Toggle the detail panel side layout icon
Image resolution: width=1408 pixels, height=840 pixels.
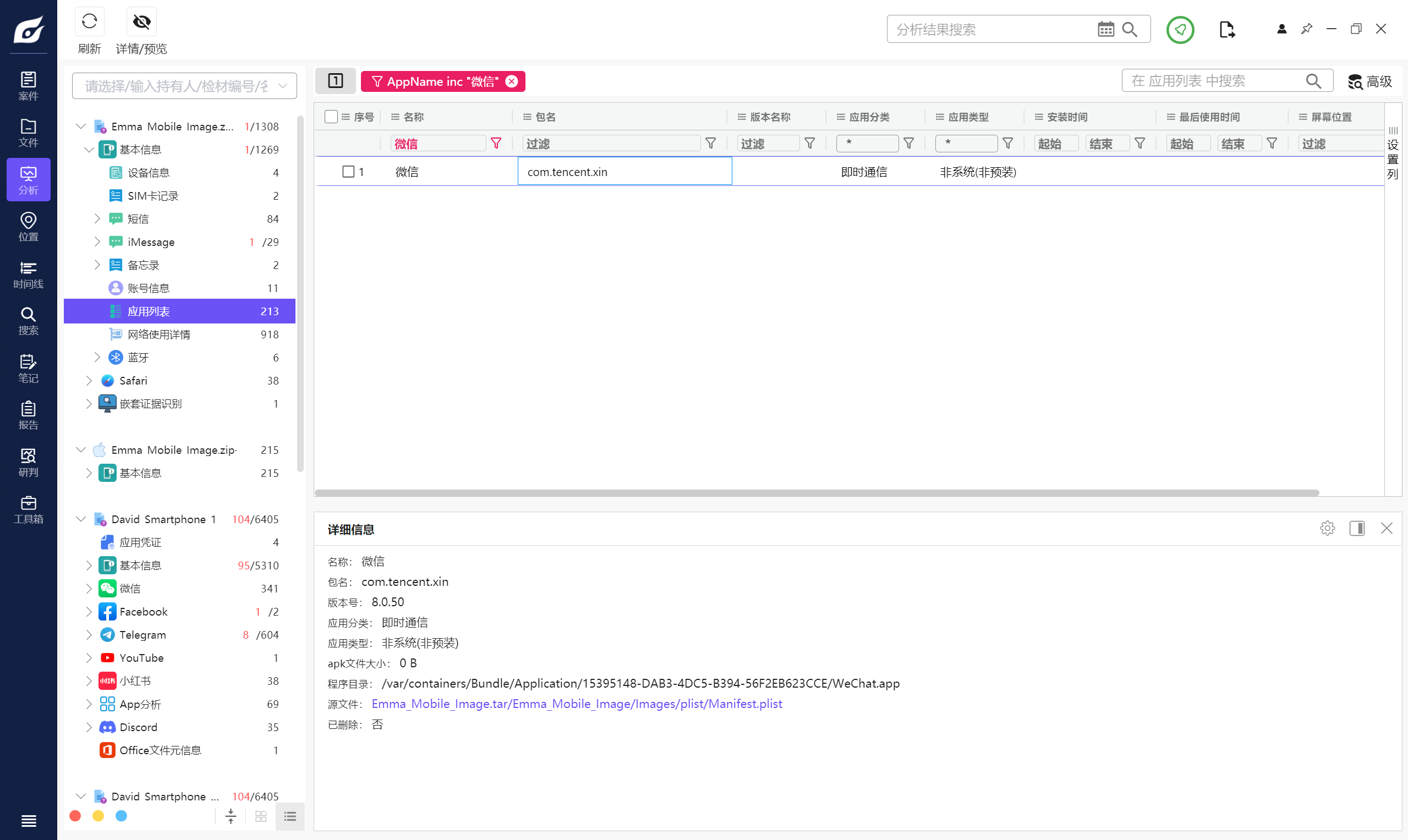coord(1356,528)
